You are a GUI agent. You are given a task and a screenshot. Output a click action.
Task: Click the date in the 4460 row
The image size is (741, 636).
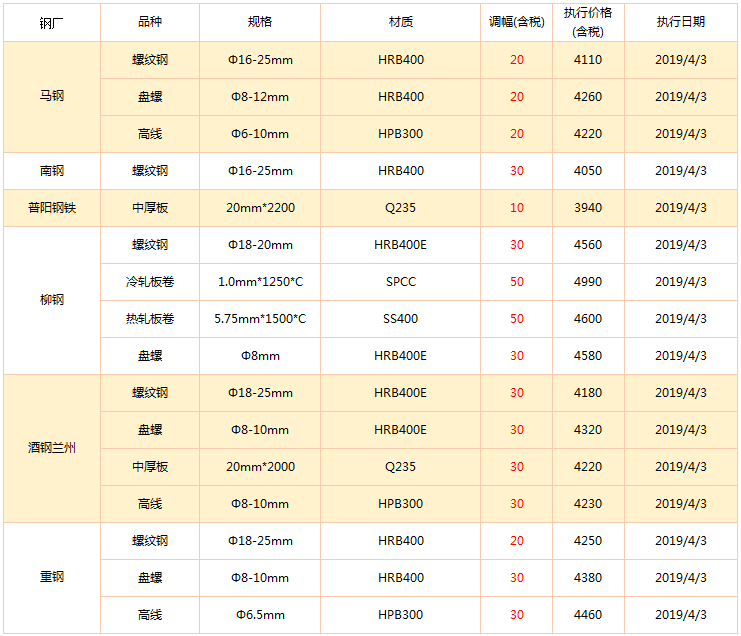coord(681,615)
